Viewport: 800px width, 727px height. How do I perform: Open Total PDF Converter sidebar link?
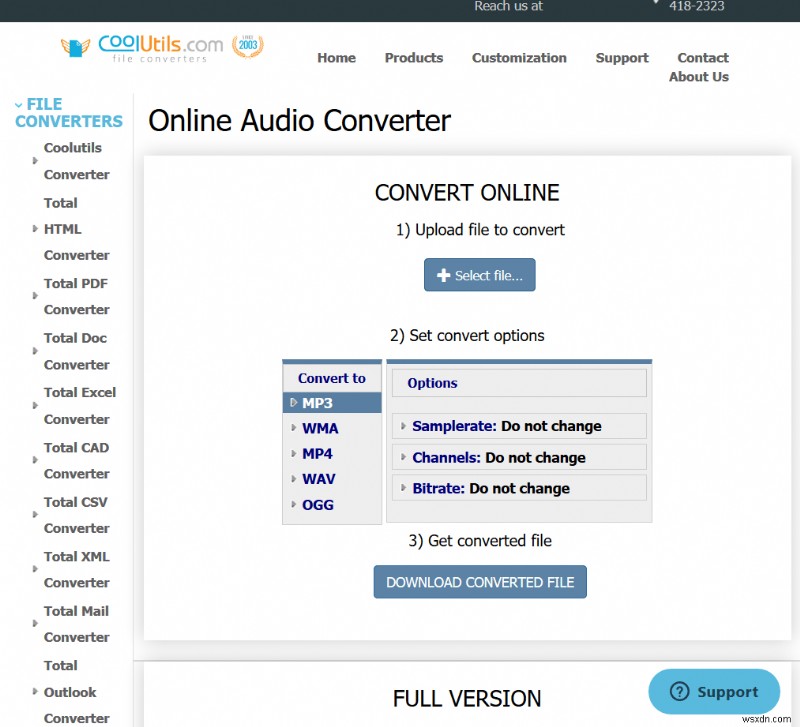[x=77, y=296]
